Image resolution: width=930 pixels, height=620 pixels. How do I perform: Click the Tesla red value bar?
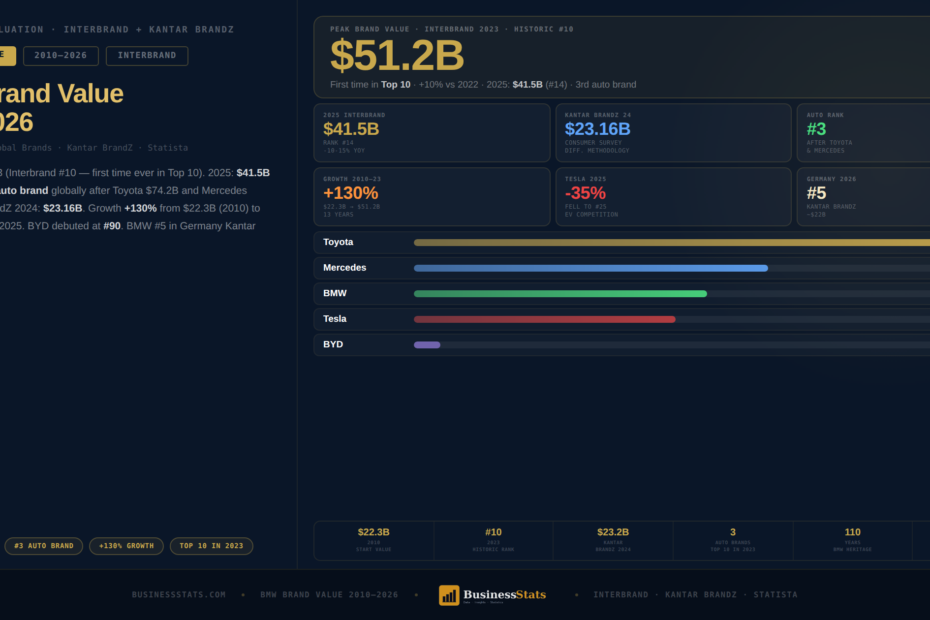tap(544, 319)
